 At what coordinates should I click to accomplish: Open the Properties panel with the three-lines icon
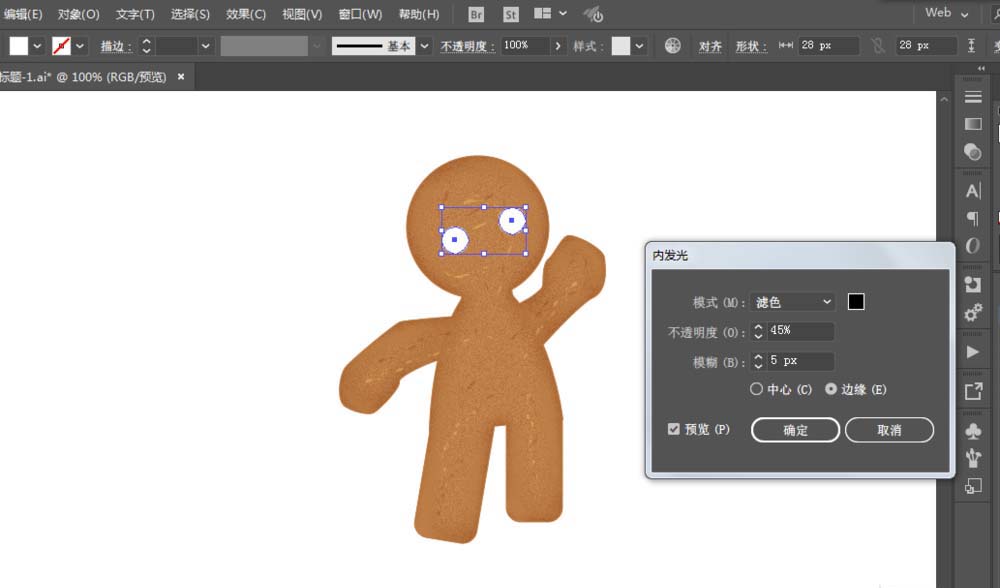pyautogui.click(x=973, y=97)
